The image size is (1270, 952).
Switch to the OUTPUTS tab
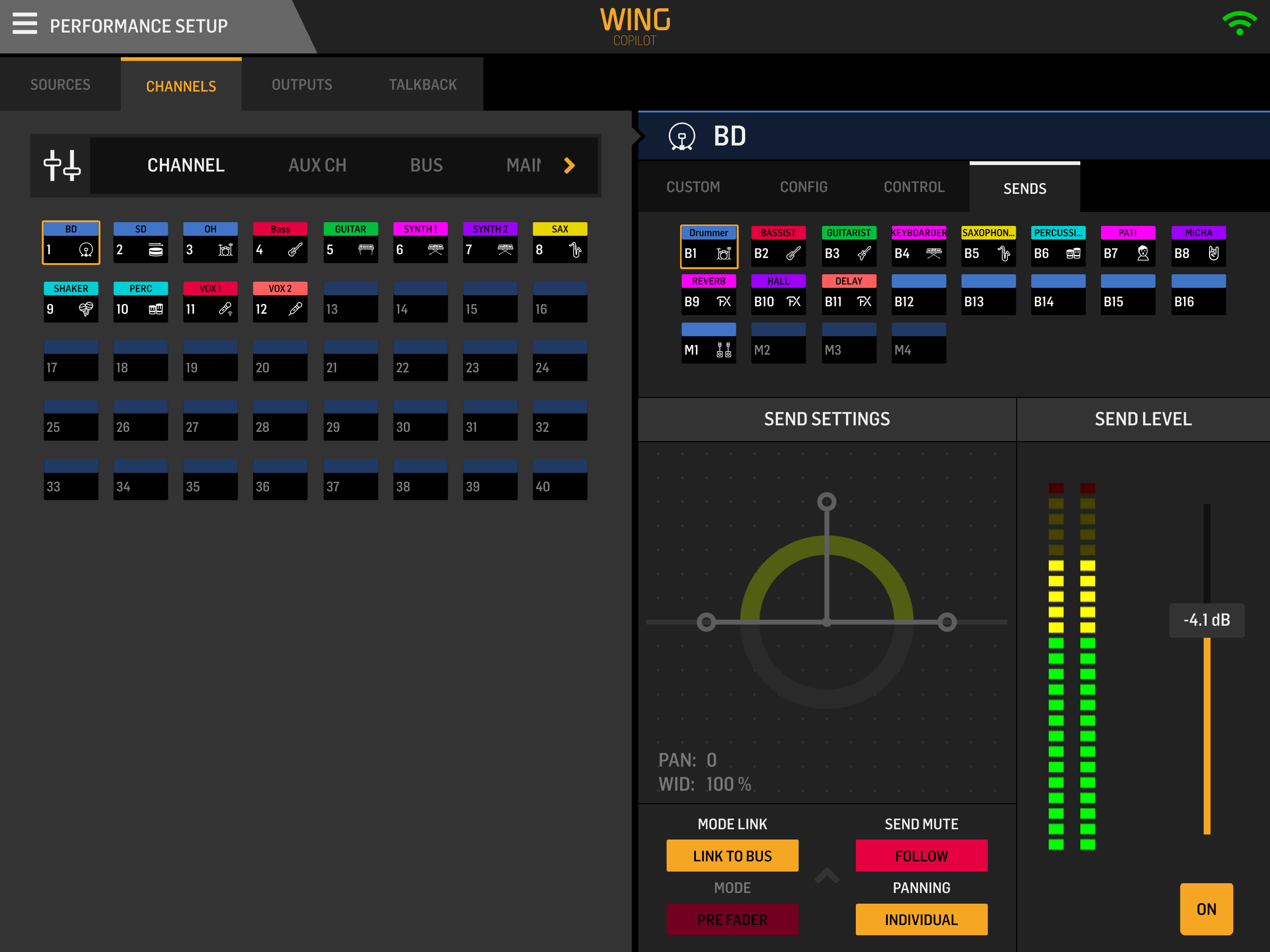(302, 85)
